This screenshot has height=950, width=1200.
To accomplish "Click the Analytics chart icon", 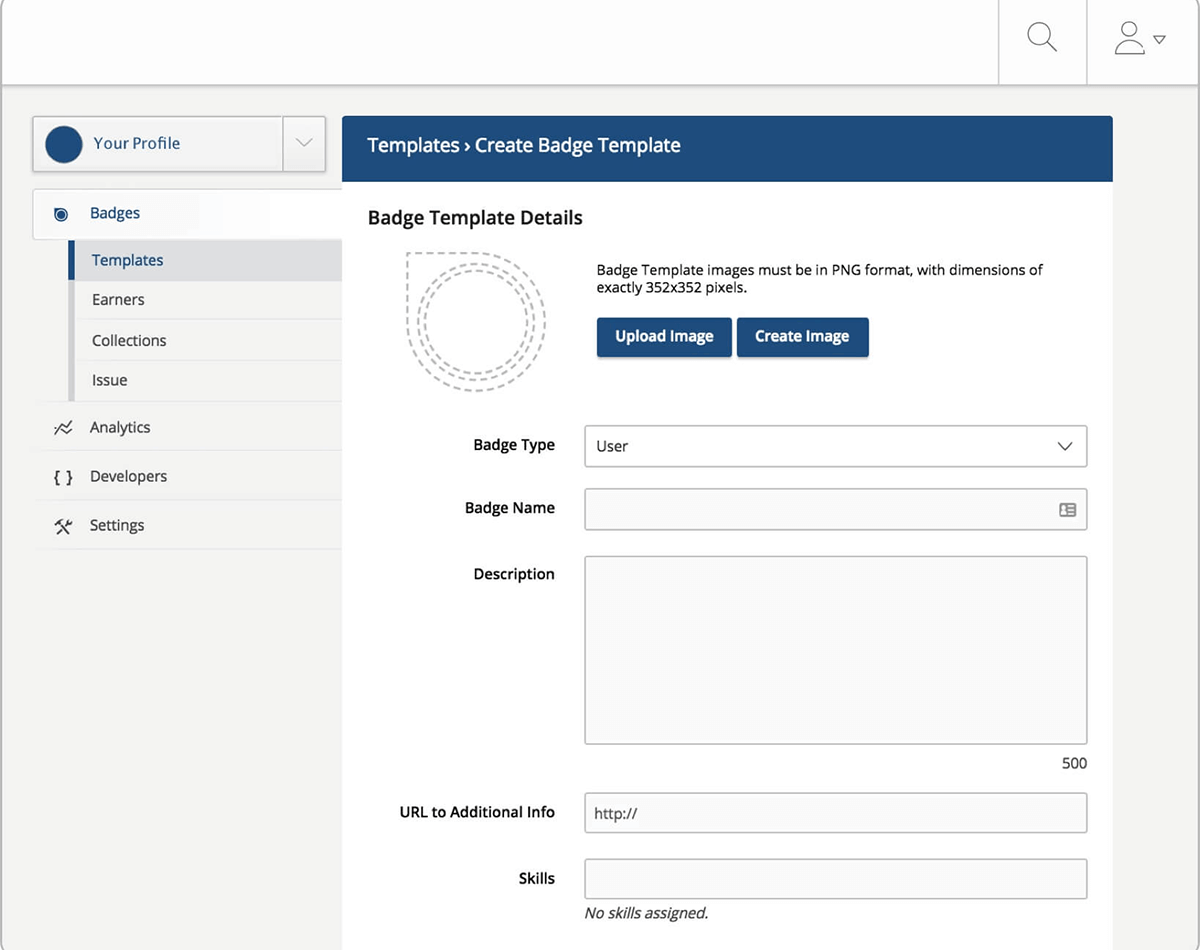I will point(63,428).
